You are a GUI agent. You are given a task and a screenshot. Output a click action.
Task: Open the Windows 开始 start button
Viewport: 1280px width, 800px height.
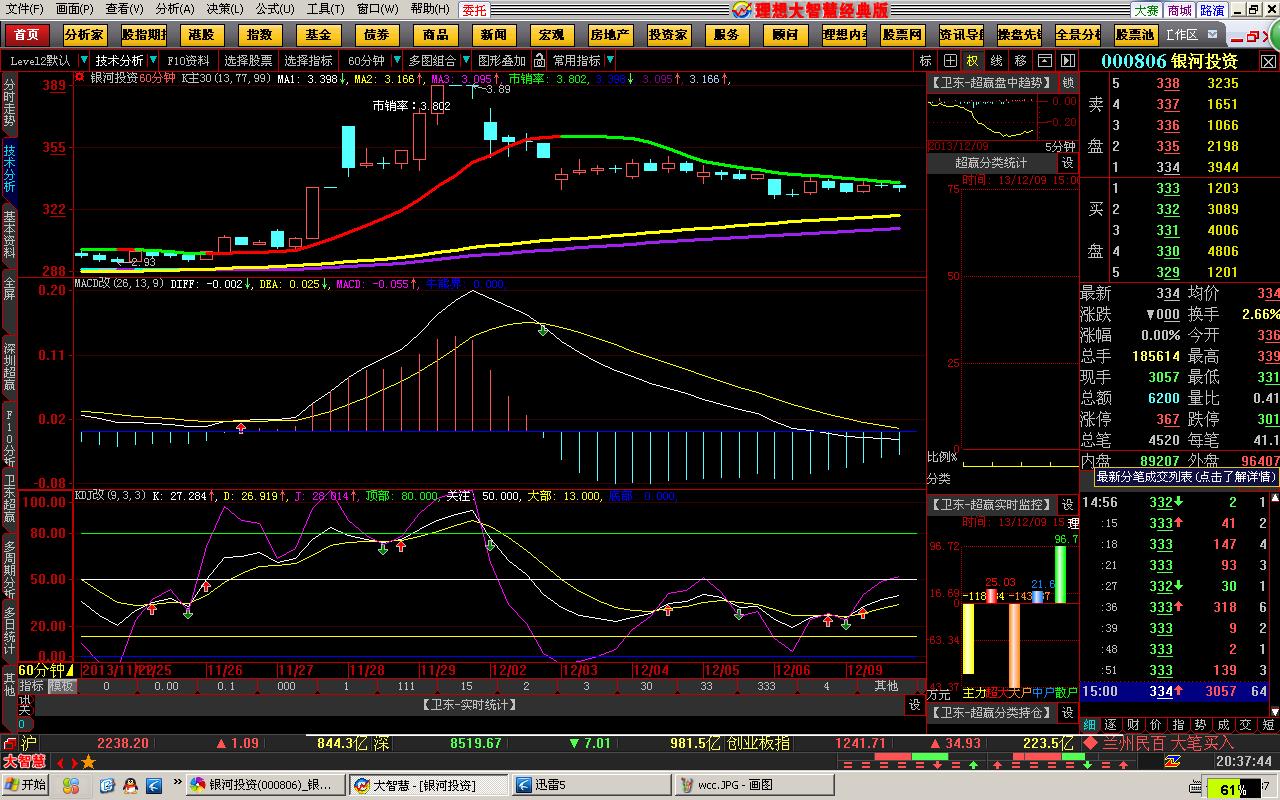(25, 785)
